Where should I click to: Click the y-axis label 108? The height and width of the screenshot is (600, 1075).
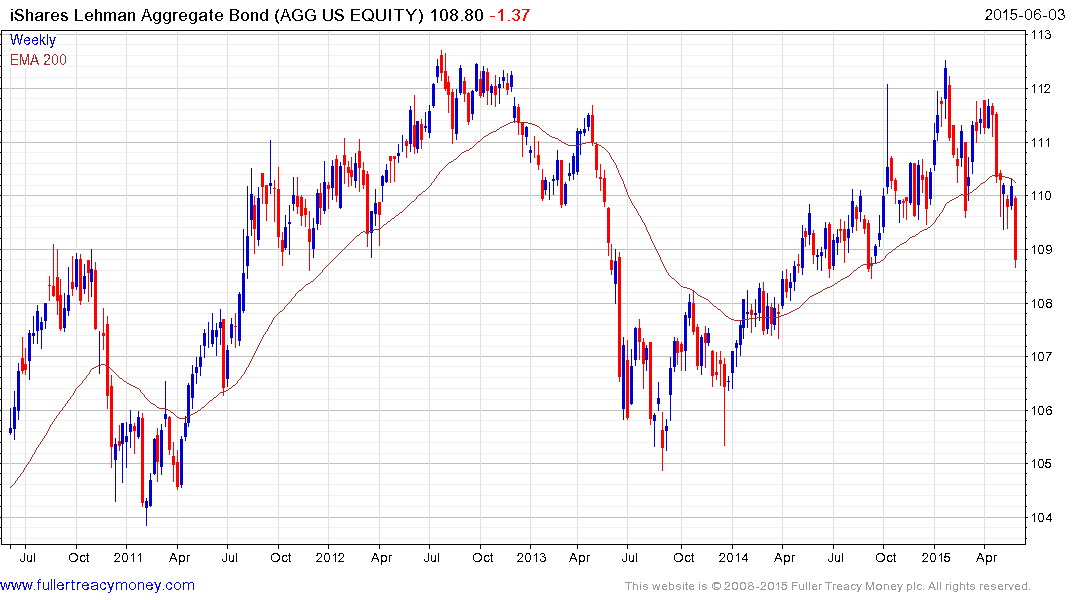tap(1041, 303)
